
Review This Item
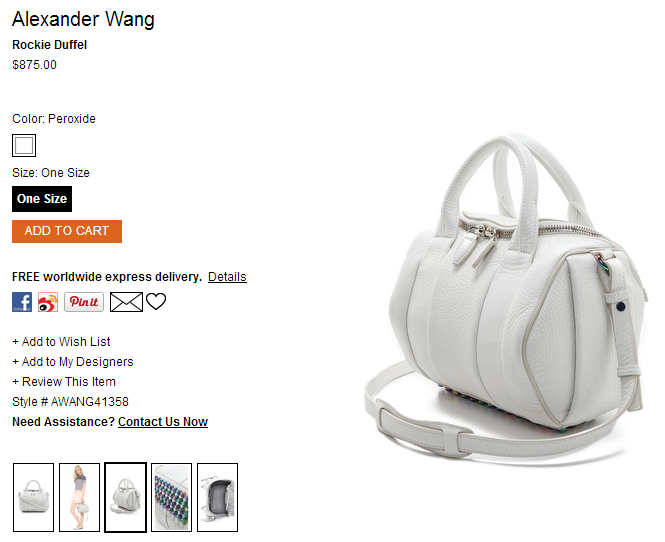[64, 382]
